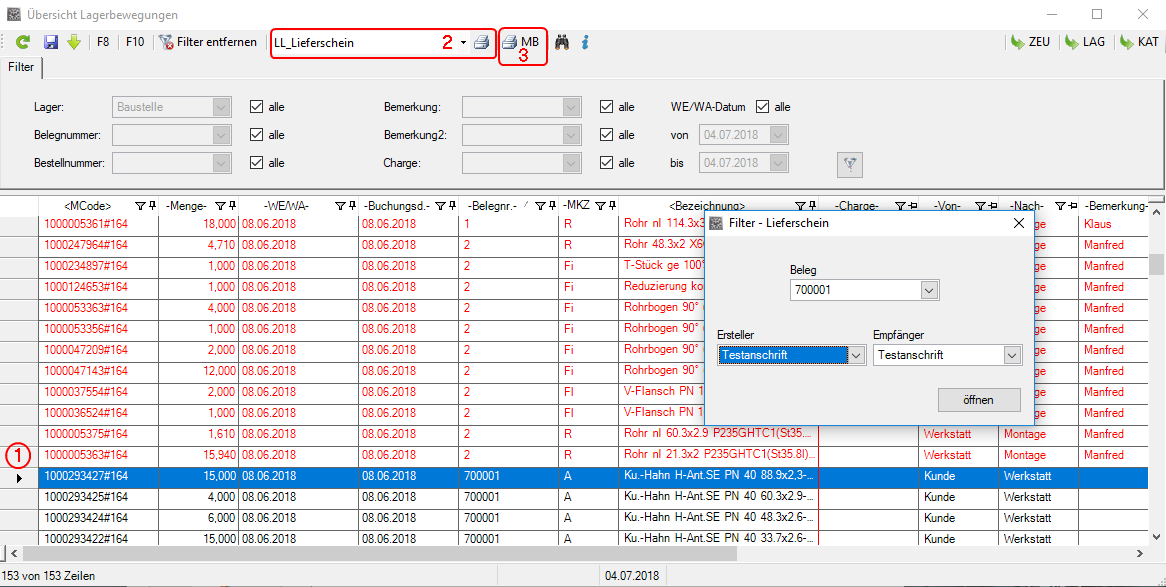1166x587 pixels.
Task: Click the blue info icon
Action: point(585,43)
